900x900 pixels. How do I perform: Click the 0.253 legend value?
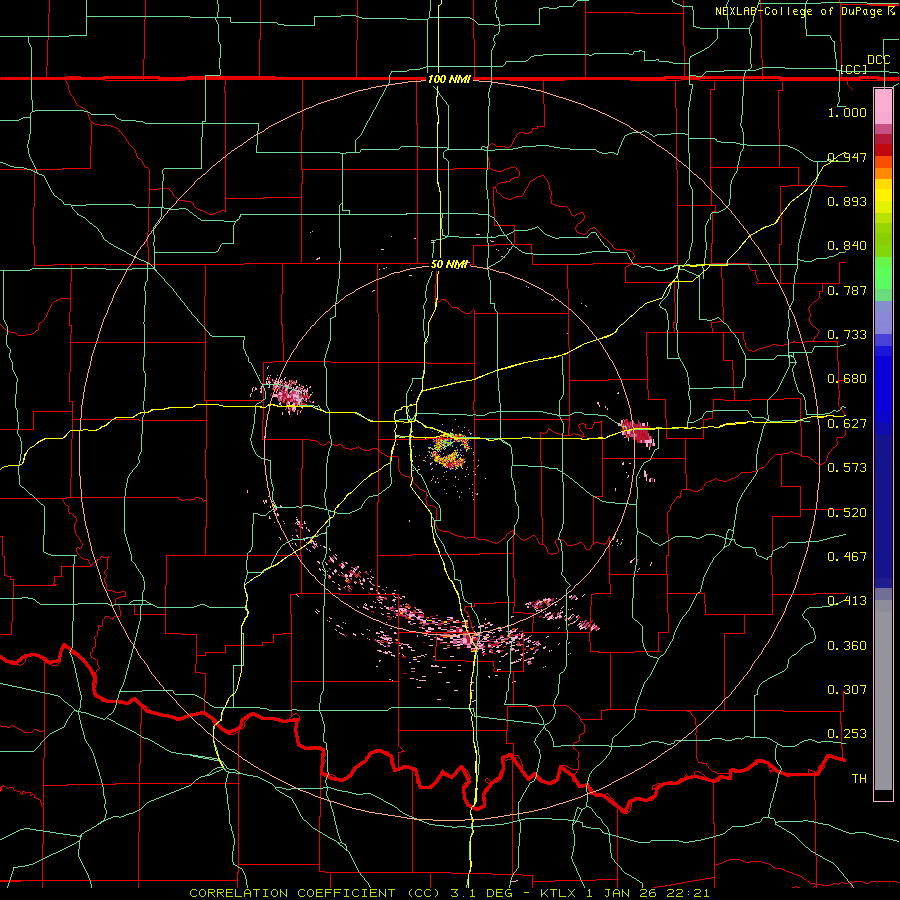tap(847, 734)
